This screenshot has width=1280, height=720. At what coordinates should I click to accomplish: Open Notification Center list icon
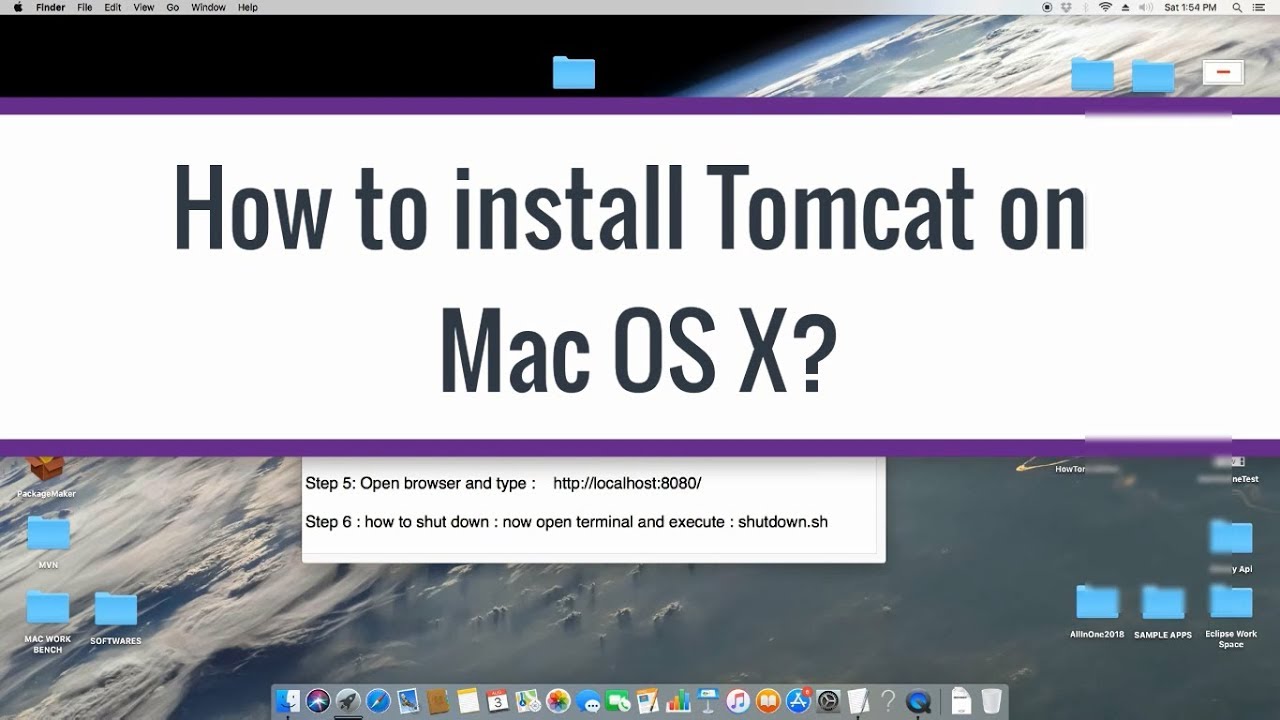[x=1258, y=7]
